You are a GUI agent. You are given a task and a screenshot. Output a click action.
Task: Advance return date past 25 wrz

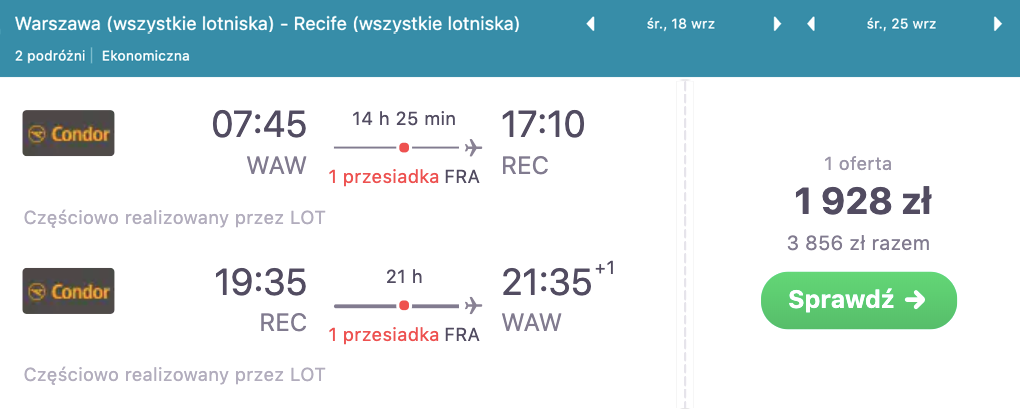click(997, 25)
